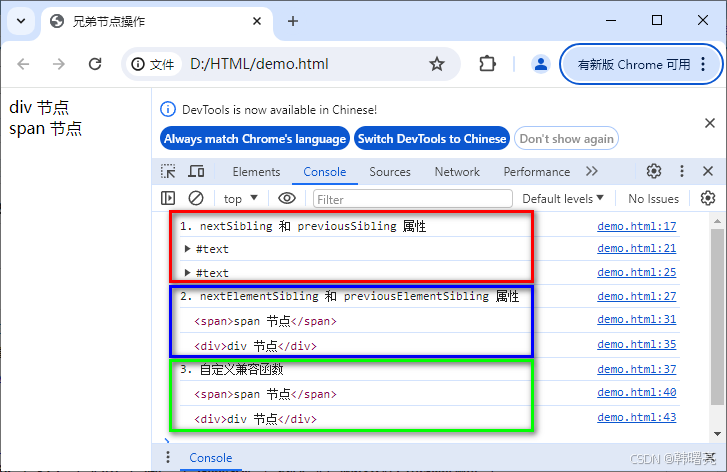Viewport: 727px width, 472px height.
Task: Open console settings gear
Action: pyautogui.click(x=708, y=198)
